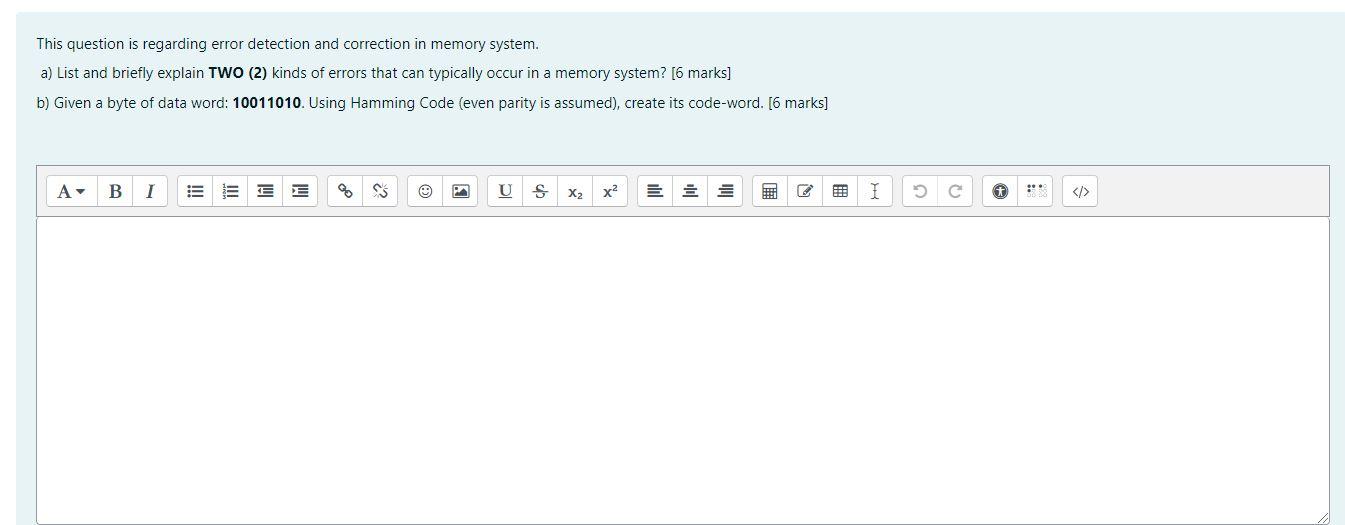Image resolution: width=1345 pixels, height=525 pixels.
Task: Open the edit pencil tool icon
Action: [805, 191]
